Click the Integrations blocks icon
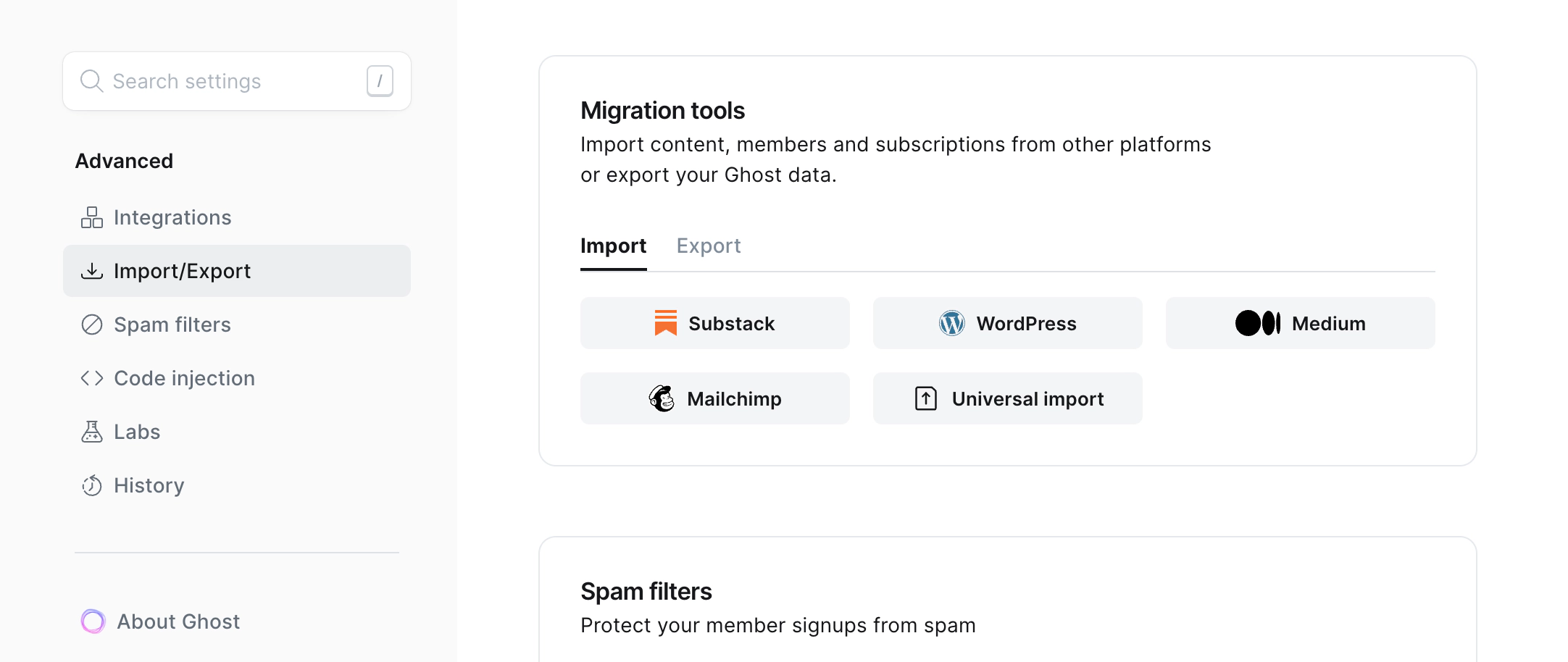 tap(92, 217)
